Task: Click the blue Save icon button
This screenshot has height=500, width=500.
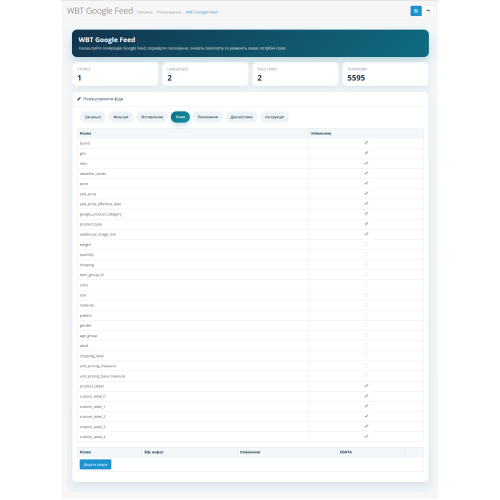Action: click(416, 11)
